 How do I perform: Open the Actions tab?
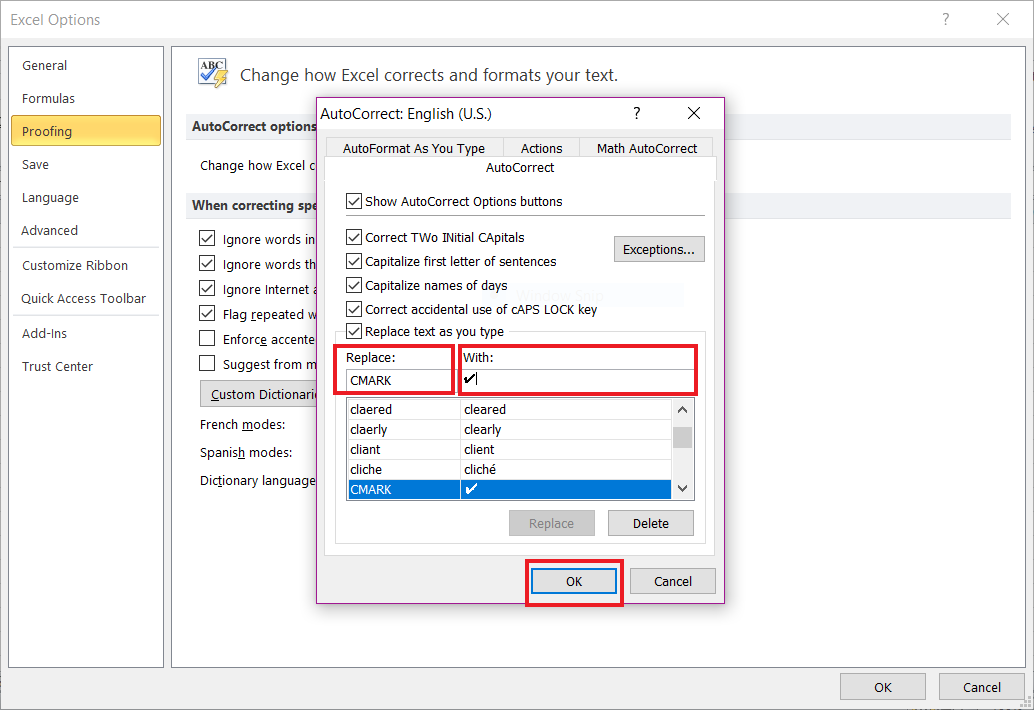tap(541, 148)
